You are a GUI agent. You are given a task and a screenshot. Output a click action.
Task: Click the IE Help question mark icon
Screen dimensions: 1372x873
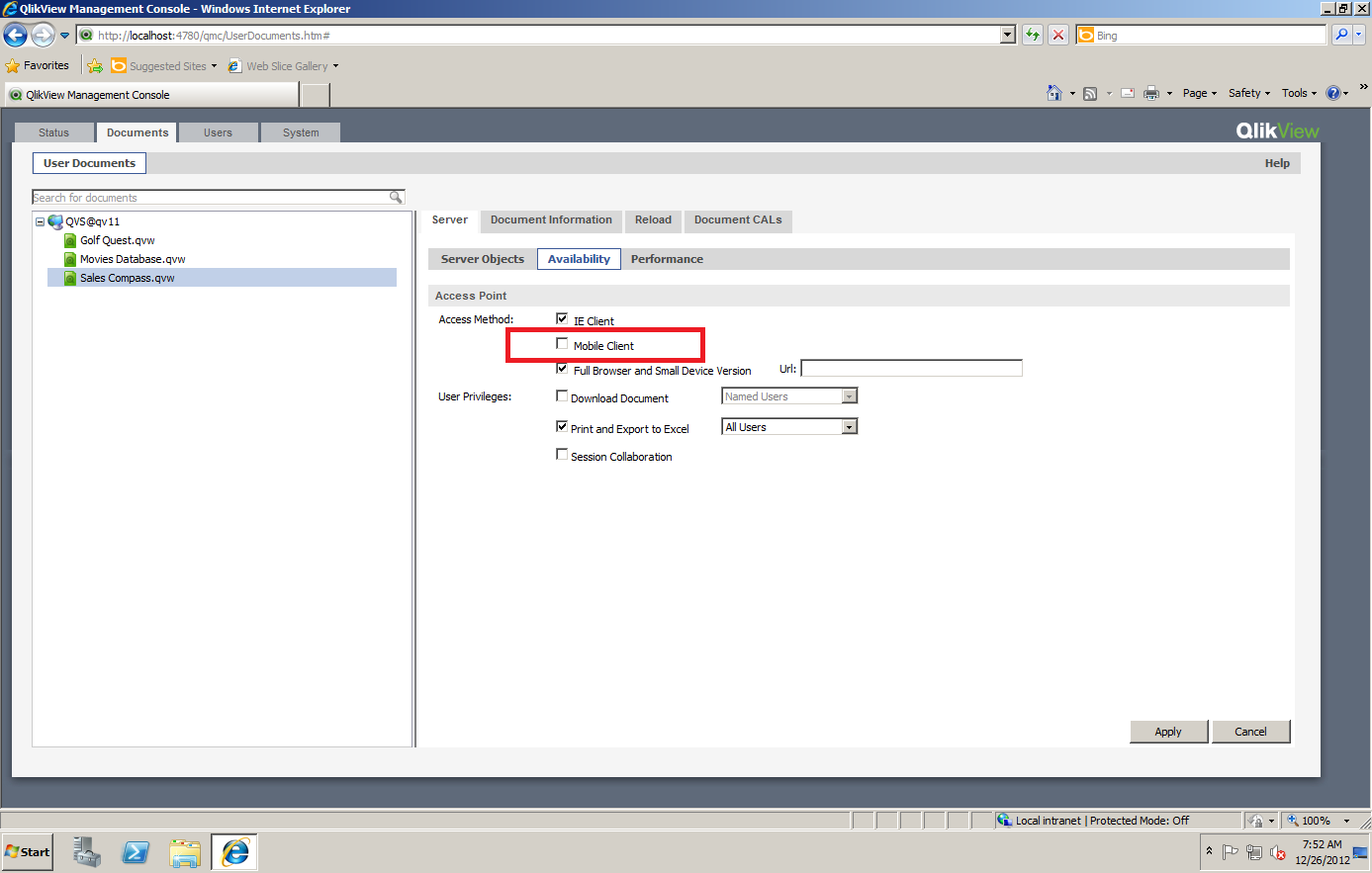tap(1332, 93)
